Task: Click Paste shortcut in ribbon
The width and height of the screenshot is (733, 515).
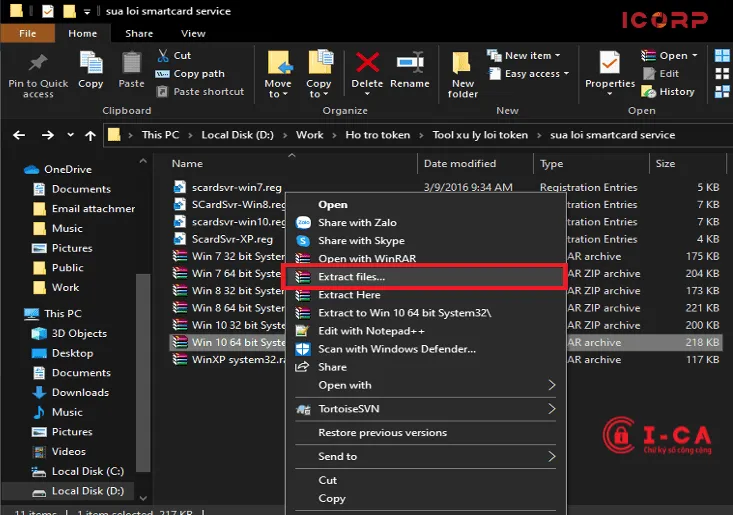Action: click(x=200, y=92)
